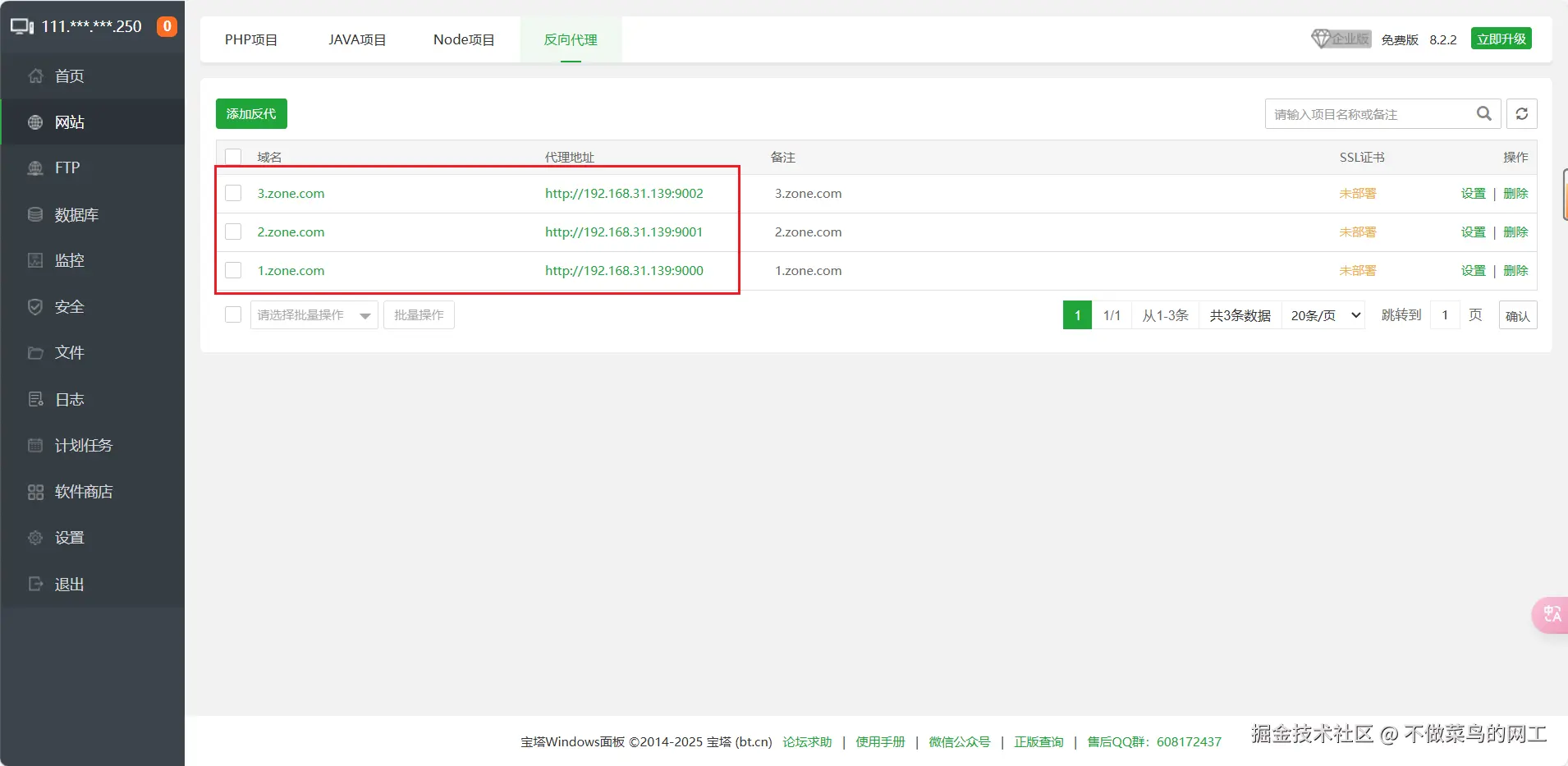
Task: Click the monitoring chart icon beside 监控
Action: pos(35,260)
